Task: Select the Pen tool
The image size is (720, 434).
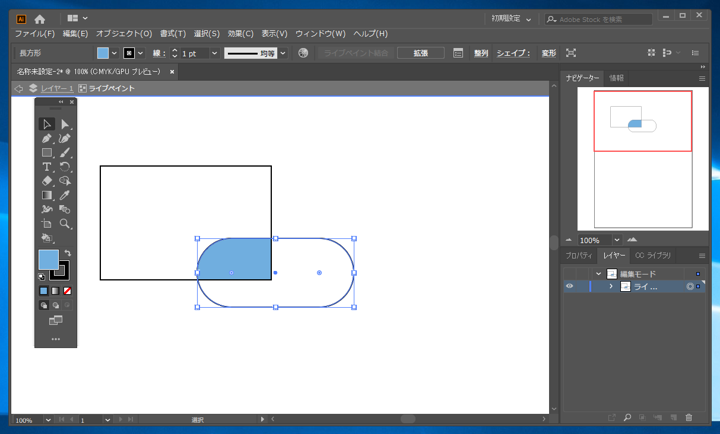Action: click(47, 139)
